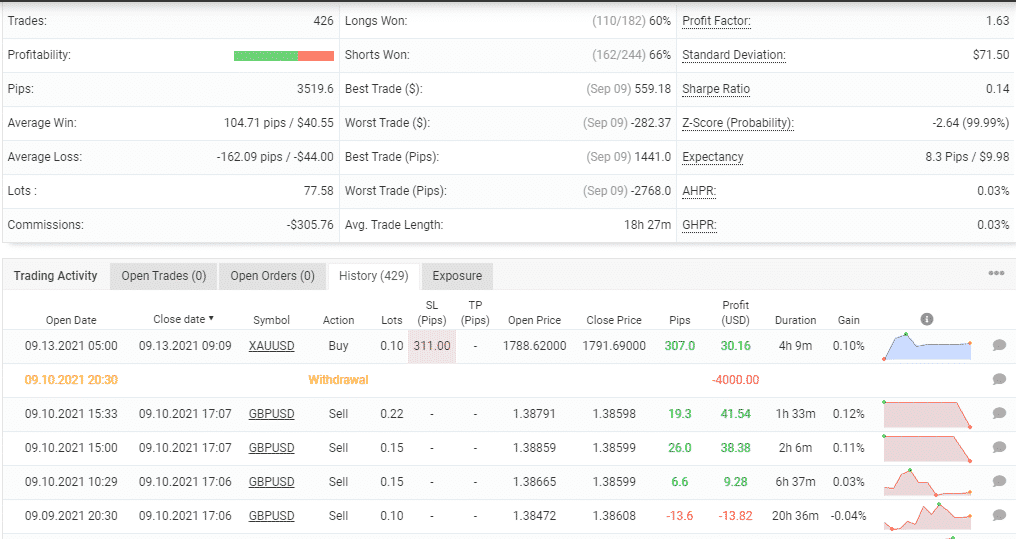The width and height of the screenshot is (1016, 539).
Task: Click the info icon above trade charts
Action: 927,319
